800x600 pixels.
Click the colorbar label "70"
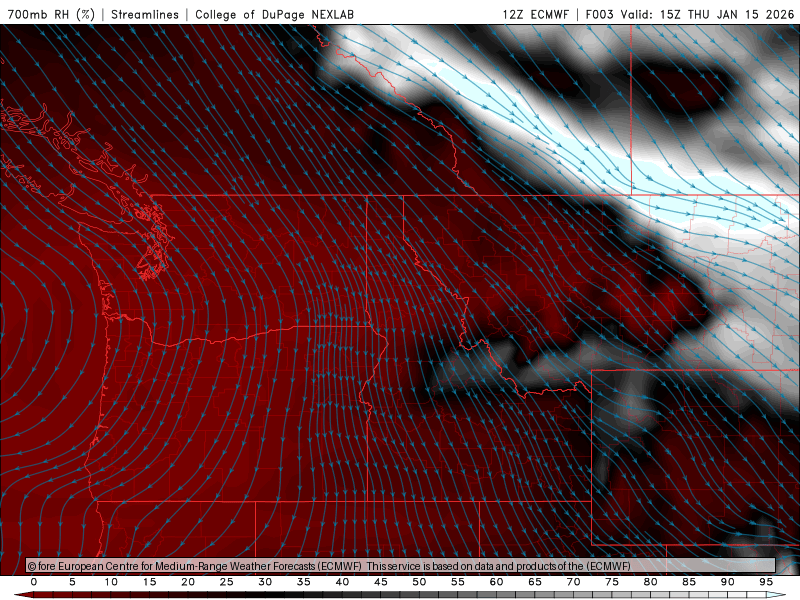click(x=573, y=582)
